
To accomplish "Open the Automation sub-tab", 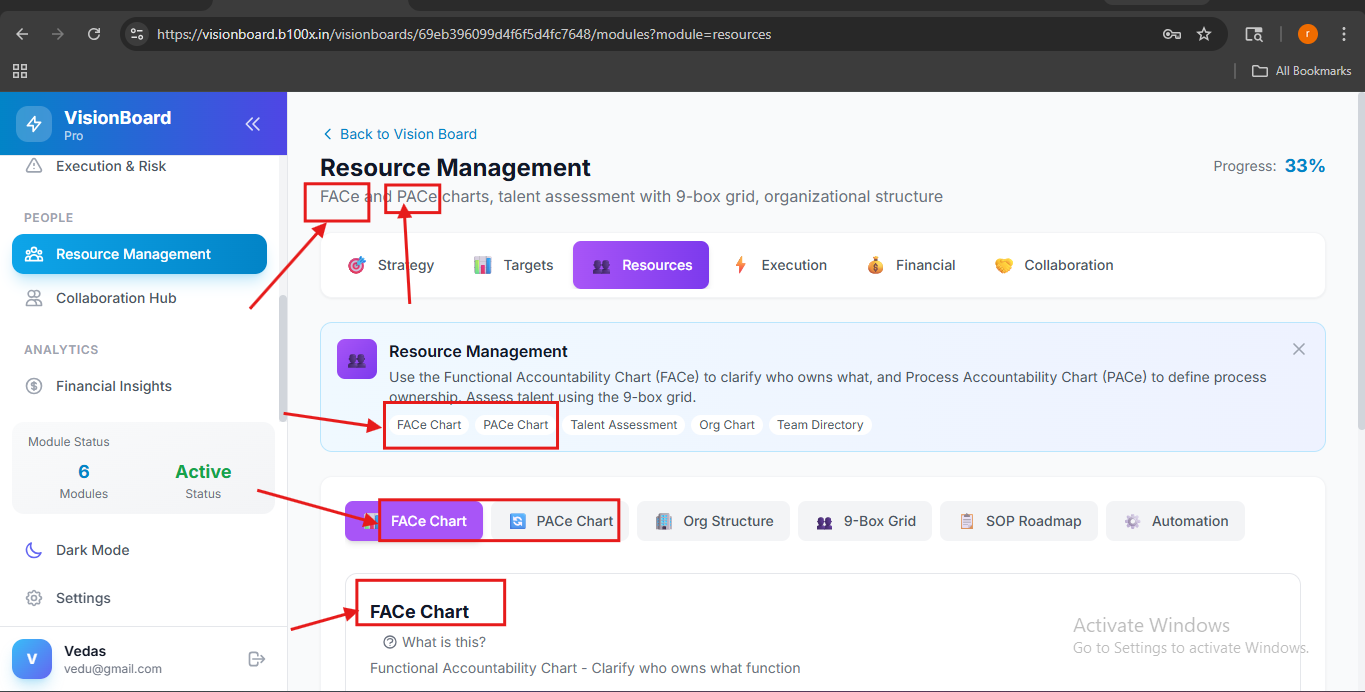I will pos(1175,521).
